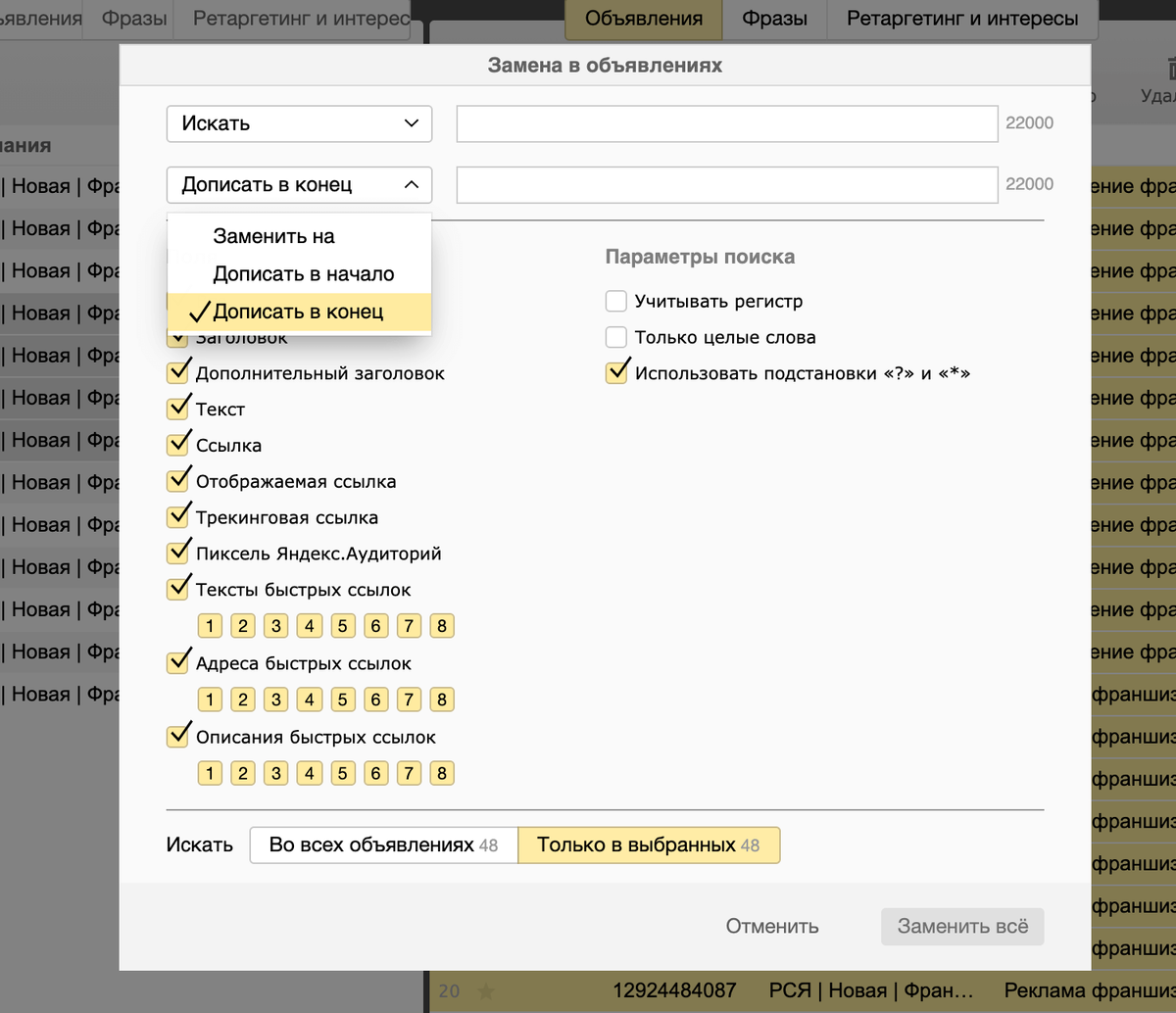Toggle quick link text number 7

[x=409, y=626]
